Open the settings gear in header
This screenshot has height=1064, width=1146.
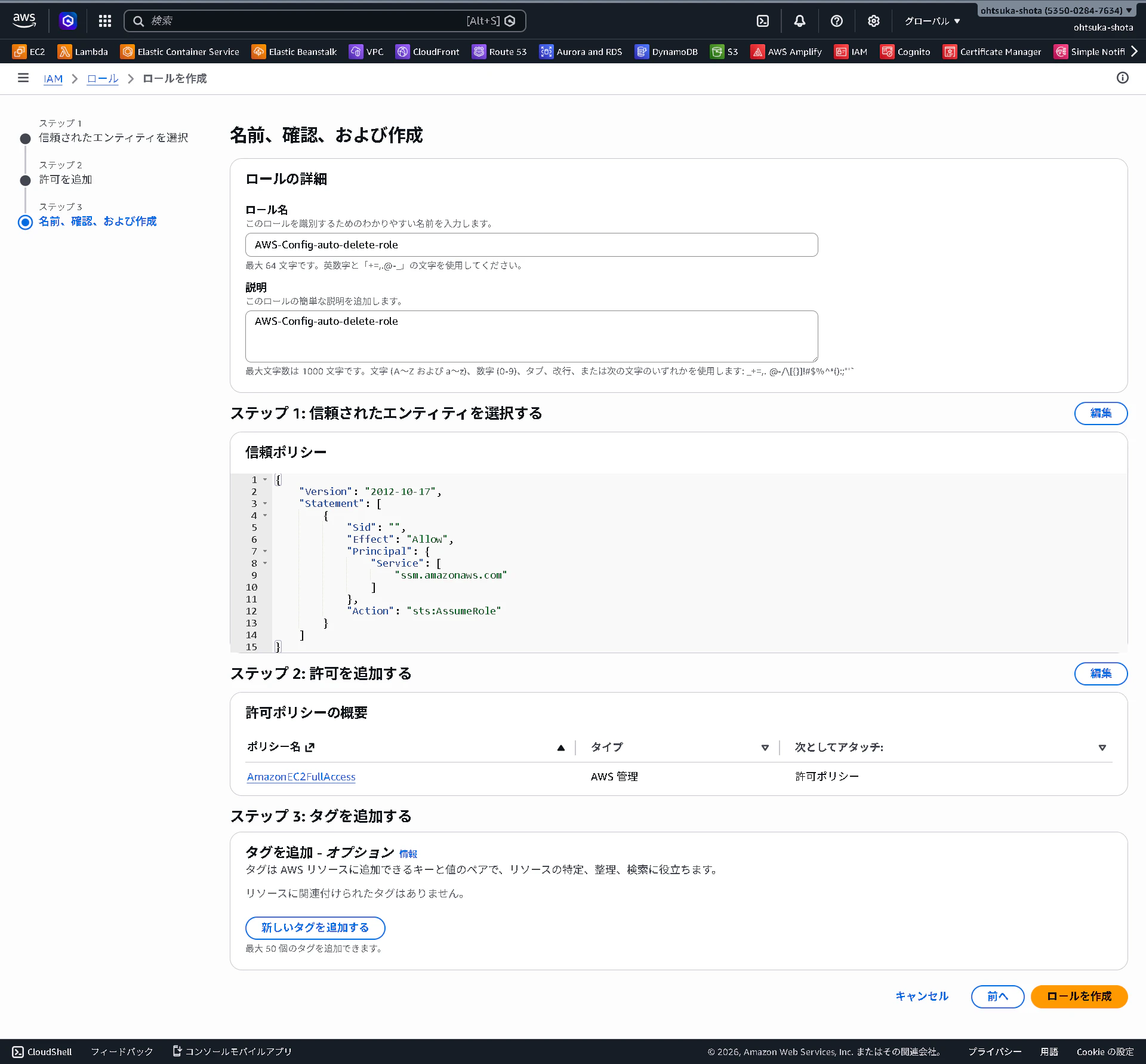tap(874, 21)
